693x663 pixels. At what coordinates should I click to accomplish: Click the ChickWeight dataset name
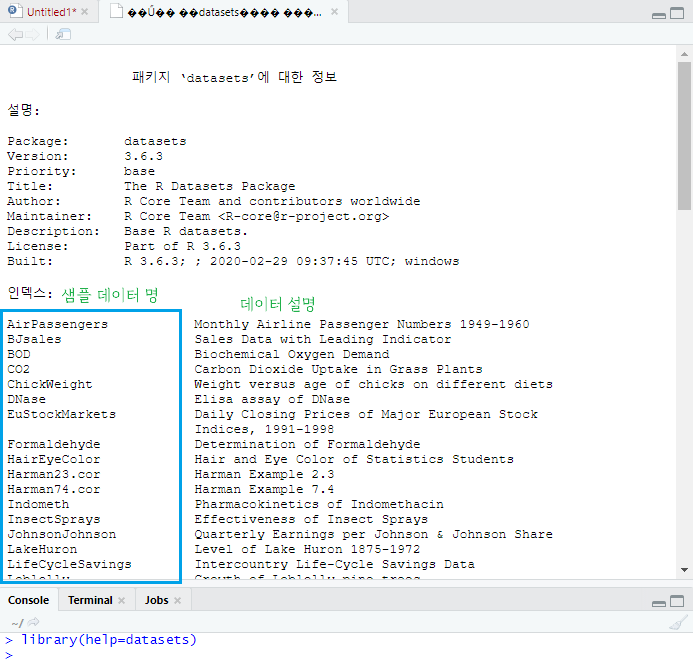pyautogui.click(x=50, y=385)
